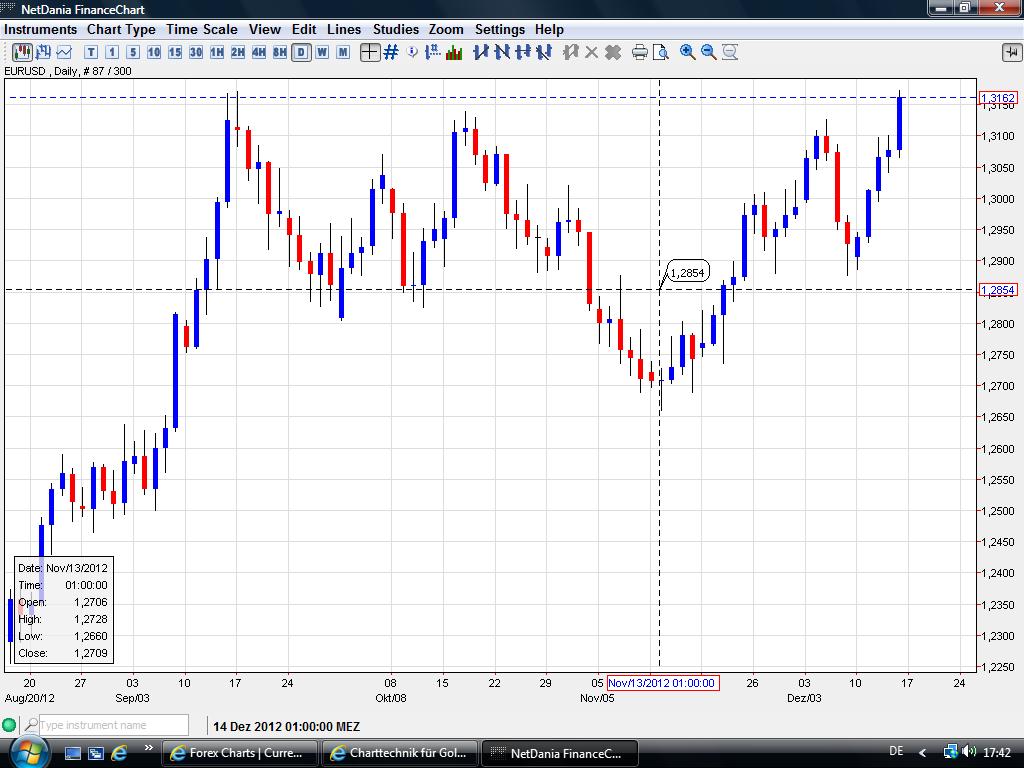Screen dimensions: 1024x768
Task: Click the search magnifier beside instrument field
Action: [31, 725]
